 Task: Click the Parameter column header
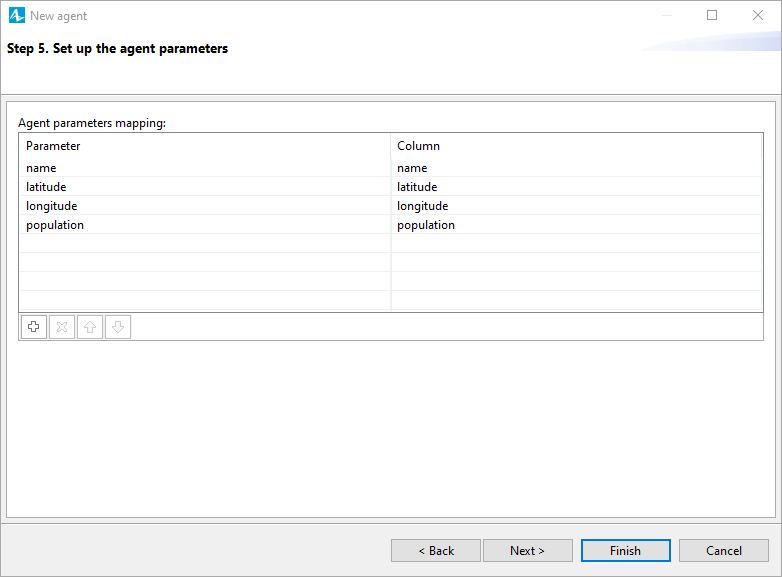[205, 146]
